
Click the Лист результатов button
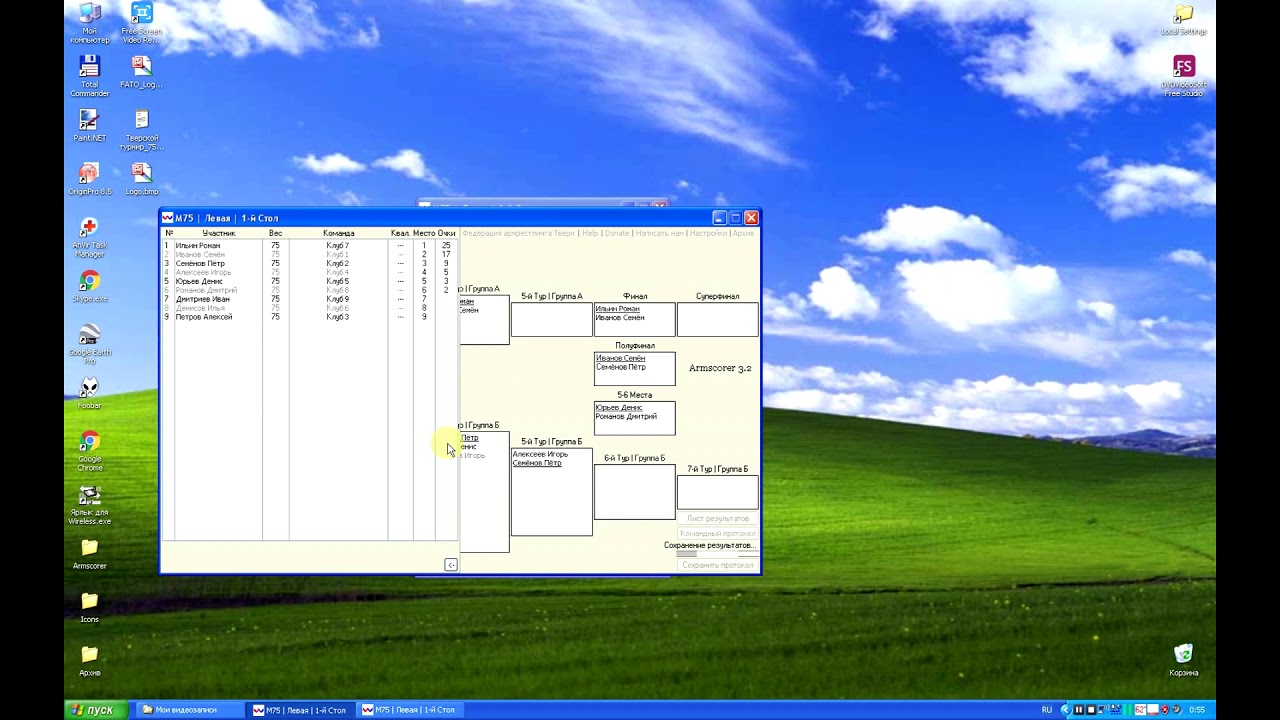click(x=718, y=519)
